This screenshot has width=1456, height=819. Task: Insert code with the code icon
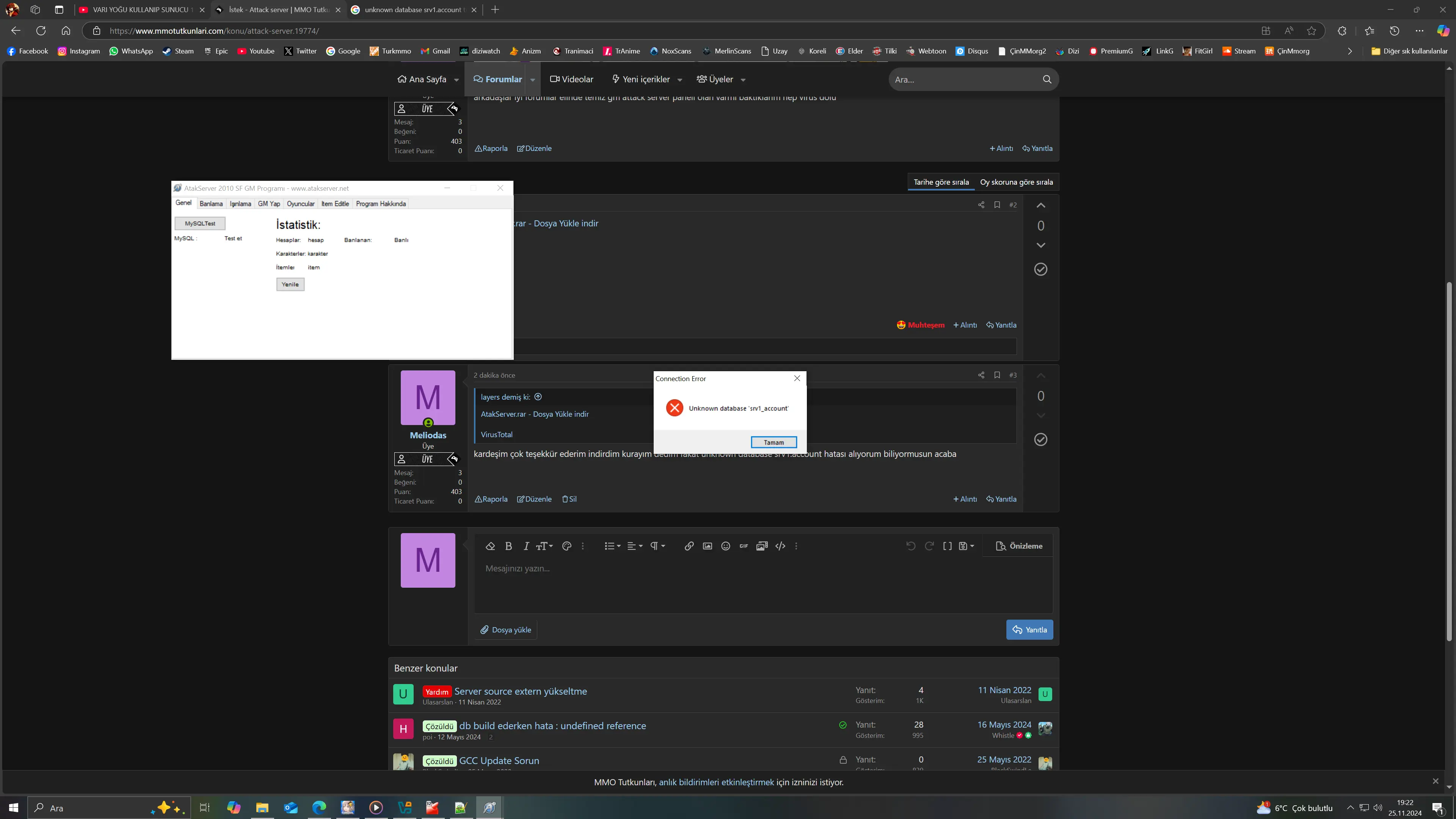point(780,546)
